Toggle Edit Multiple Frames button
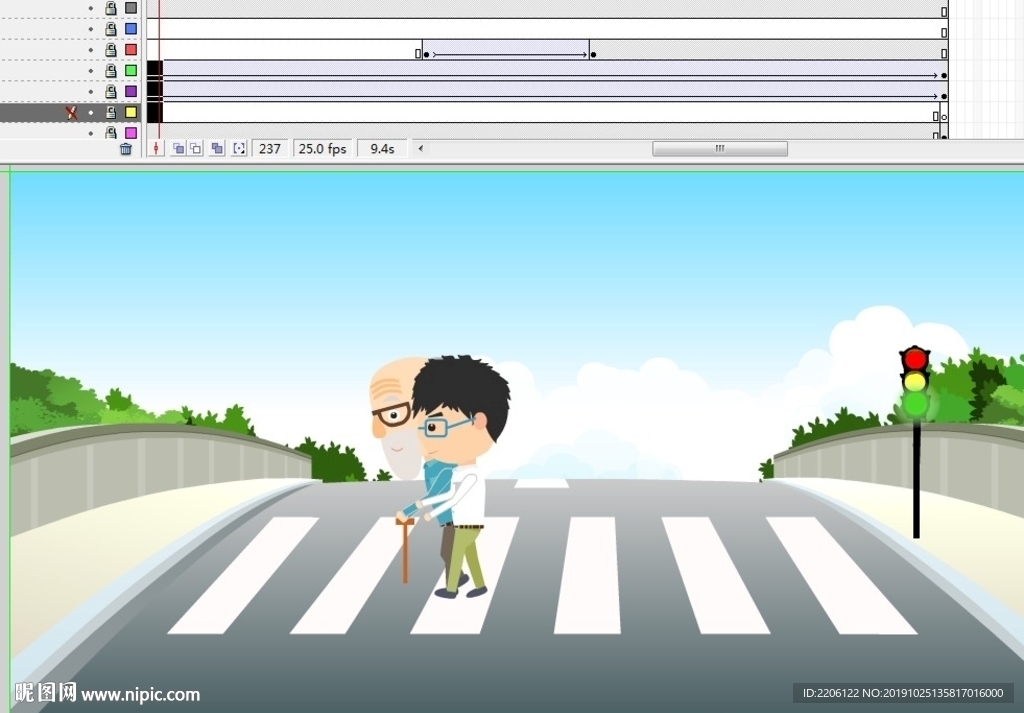The height and width of the screenshot is (713, 1024). coord(217,149)
